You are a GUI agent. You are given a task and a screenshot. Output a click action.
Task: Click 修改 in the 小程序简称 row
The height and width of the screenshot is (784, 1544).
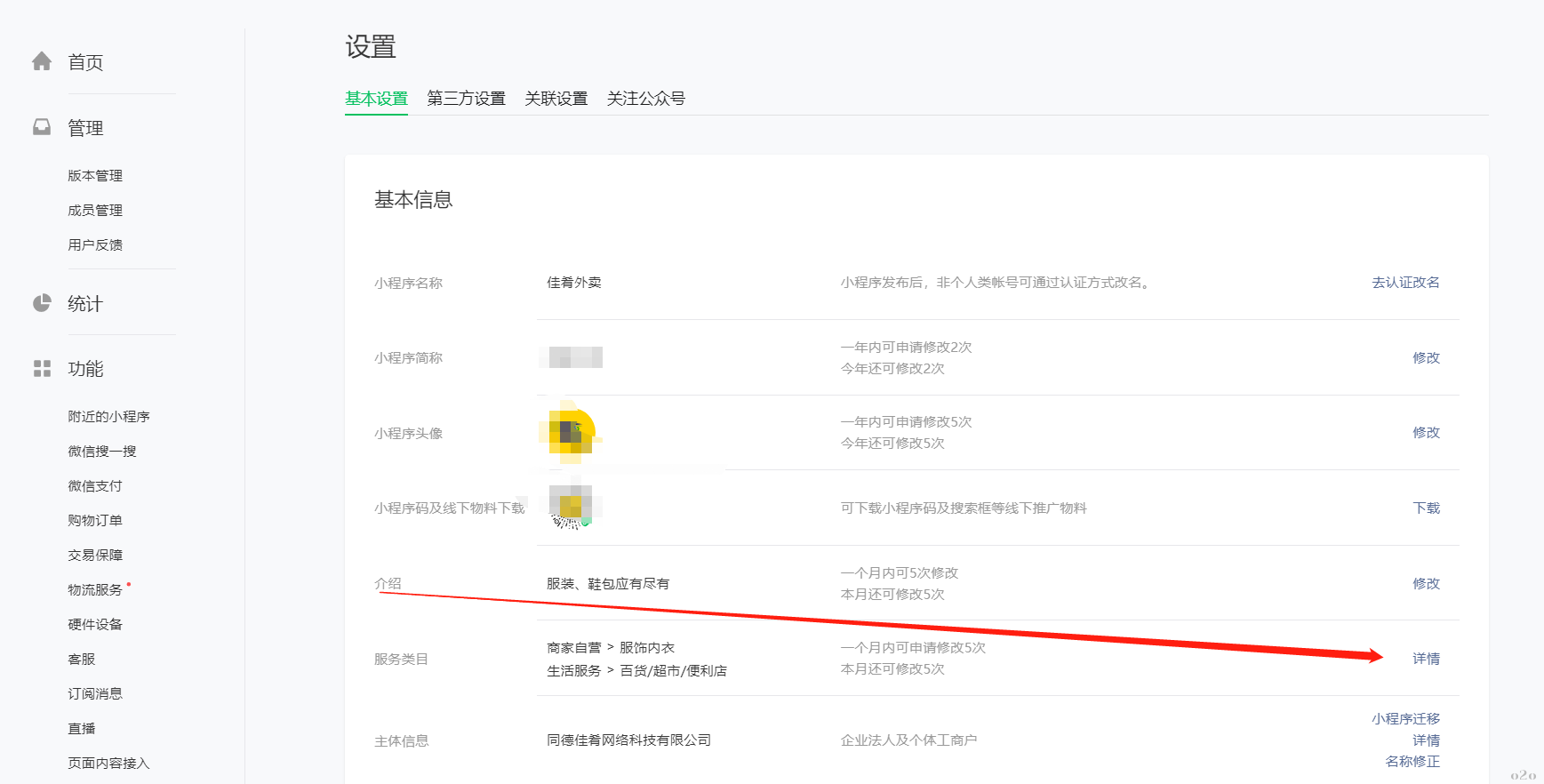click(1426, 357)
